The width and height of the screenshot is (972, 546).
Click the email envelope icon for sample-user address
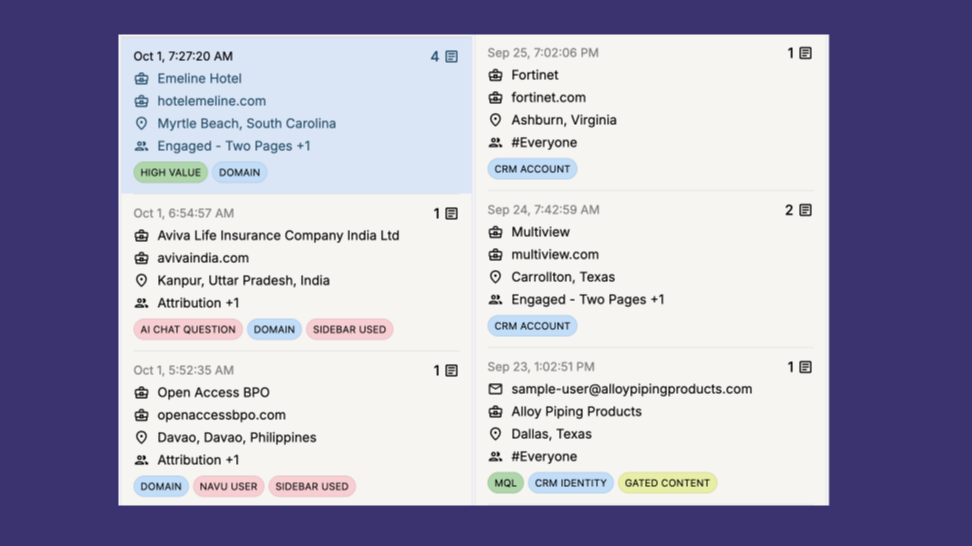point(495,389)
